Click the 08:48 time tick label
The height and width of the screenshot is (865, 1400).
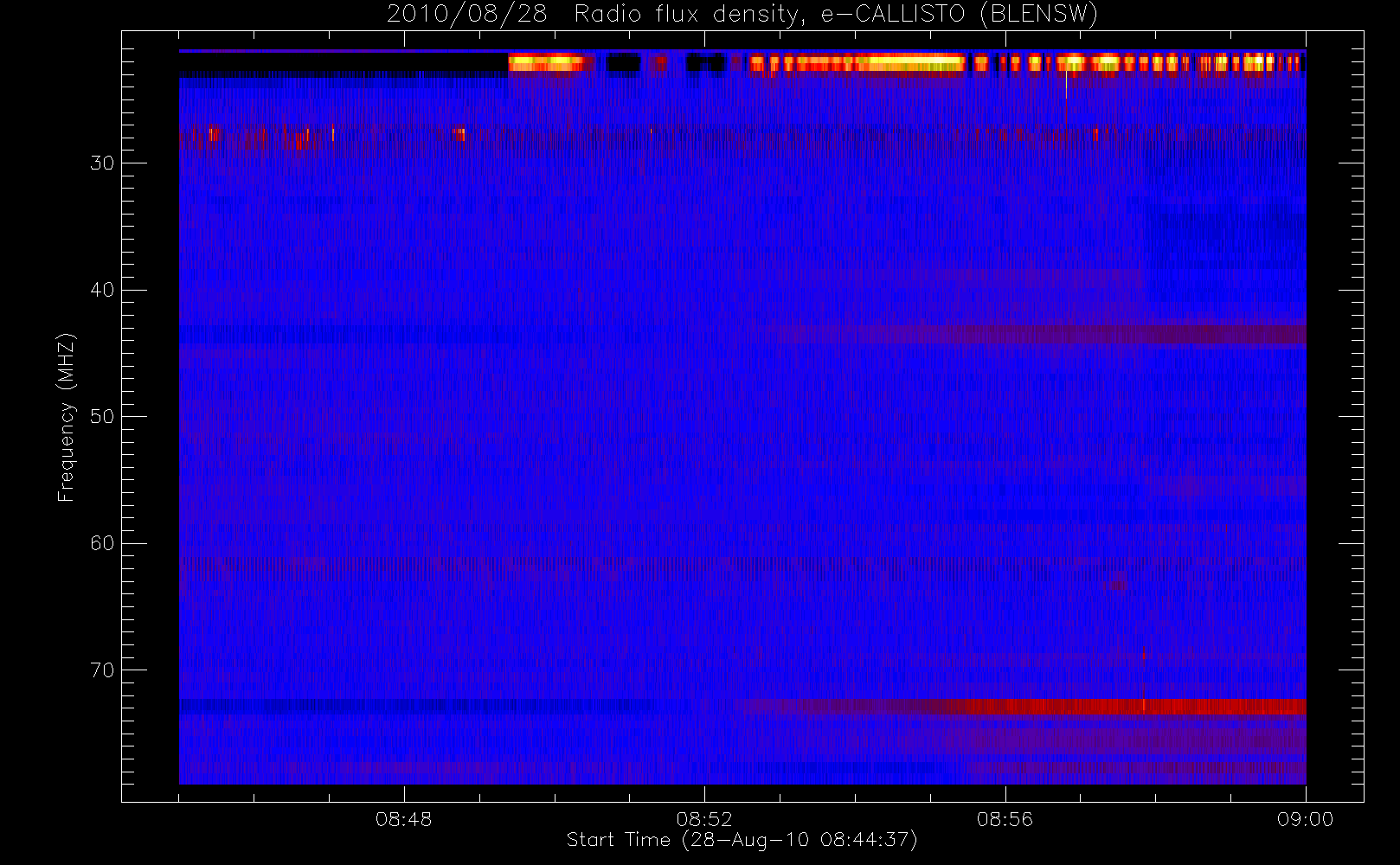403,819
